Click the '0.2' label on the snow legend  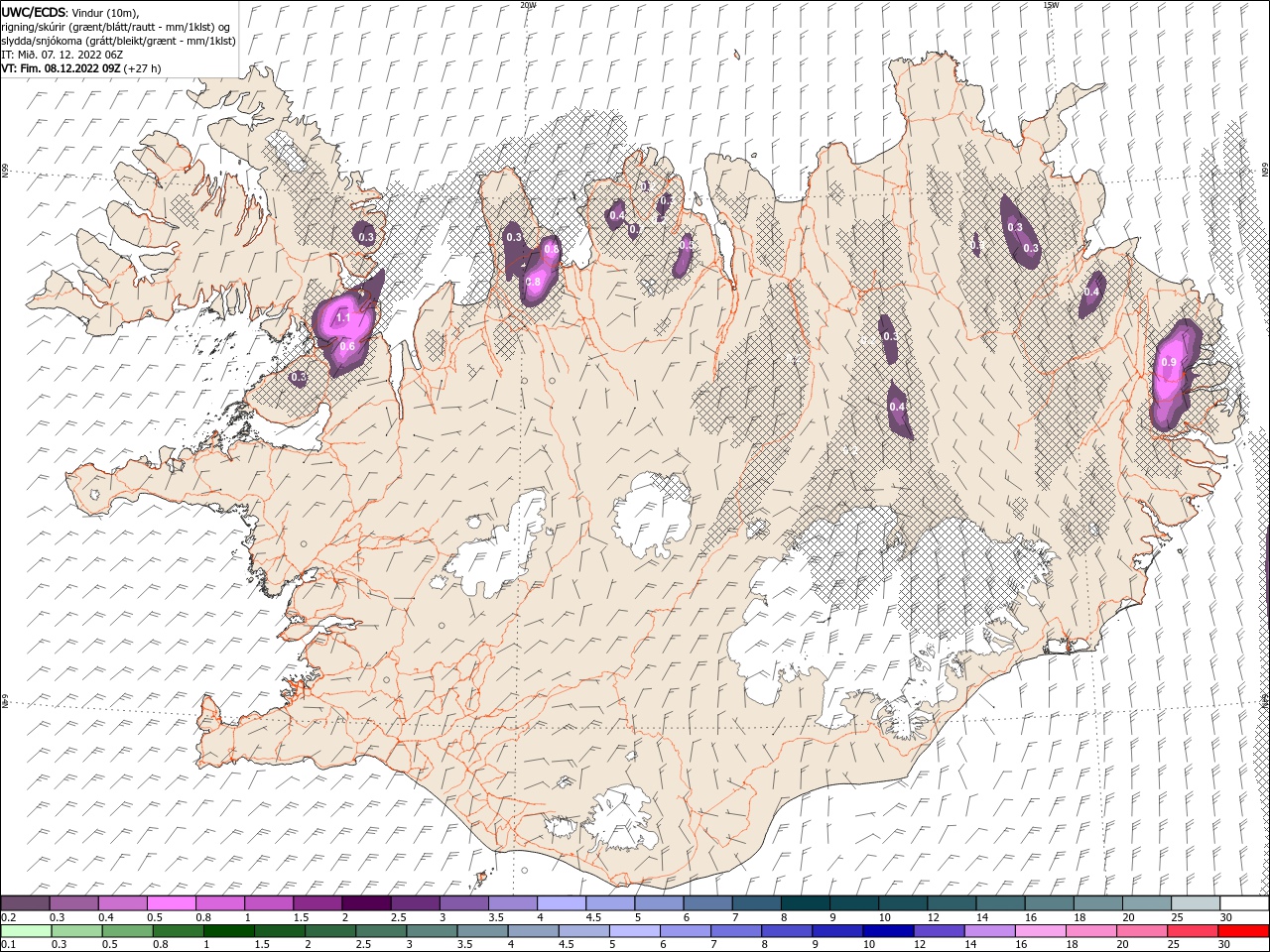[x=9, y=917]
